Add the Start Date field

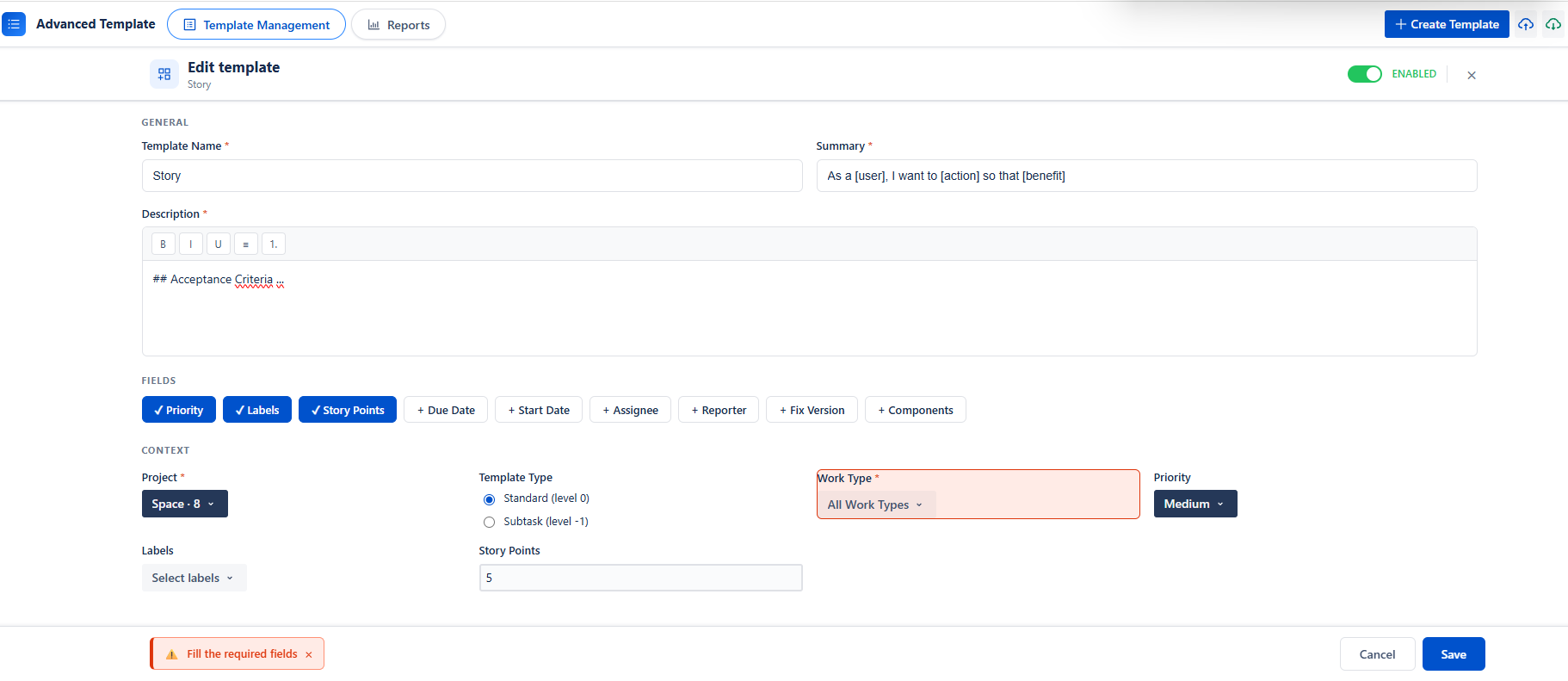coord(539,410)
